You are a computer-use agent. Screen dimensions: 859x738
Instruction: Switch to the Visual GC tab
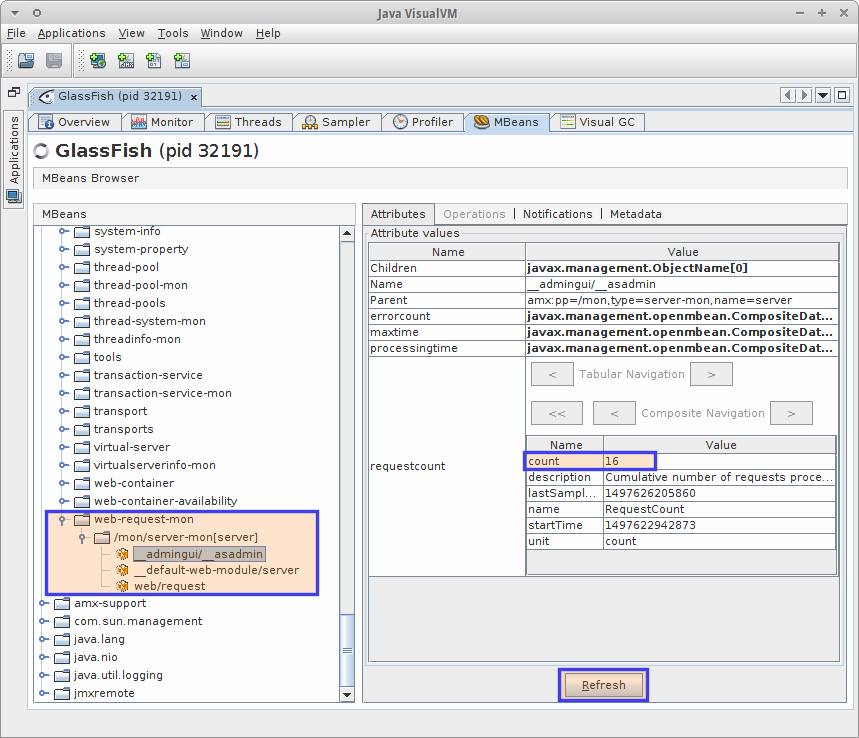tap(597, 122)
